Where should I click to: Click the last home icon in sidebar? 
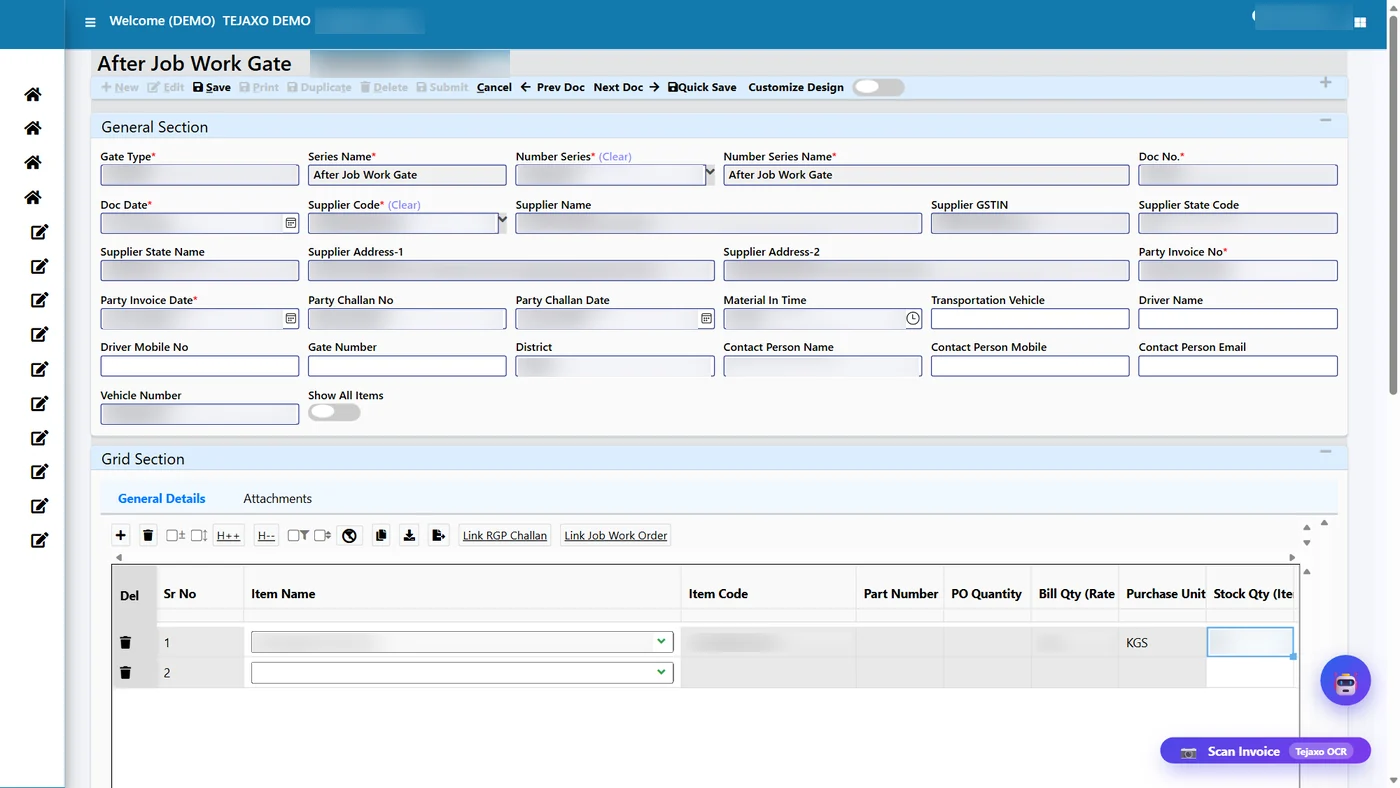coord(33,197)
